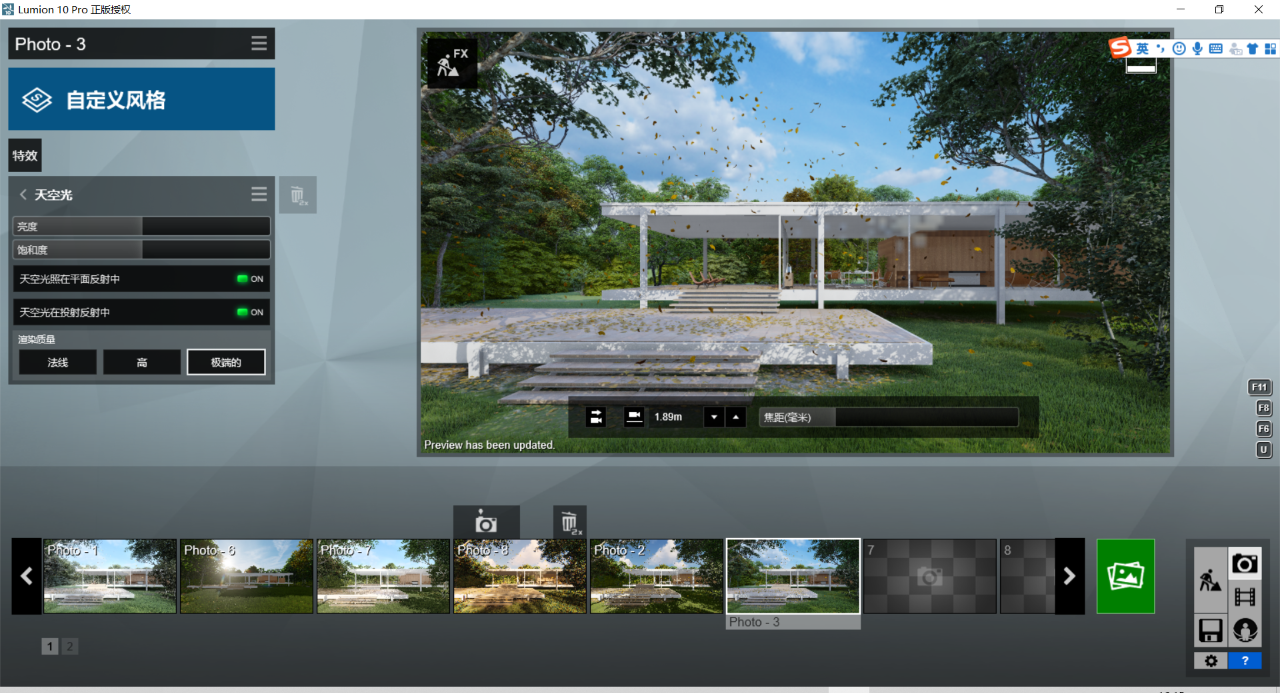
Task: Select the Photo - 7 thumbnail
Action: (x=384, y=576)
